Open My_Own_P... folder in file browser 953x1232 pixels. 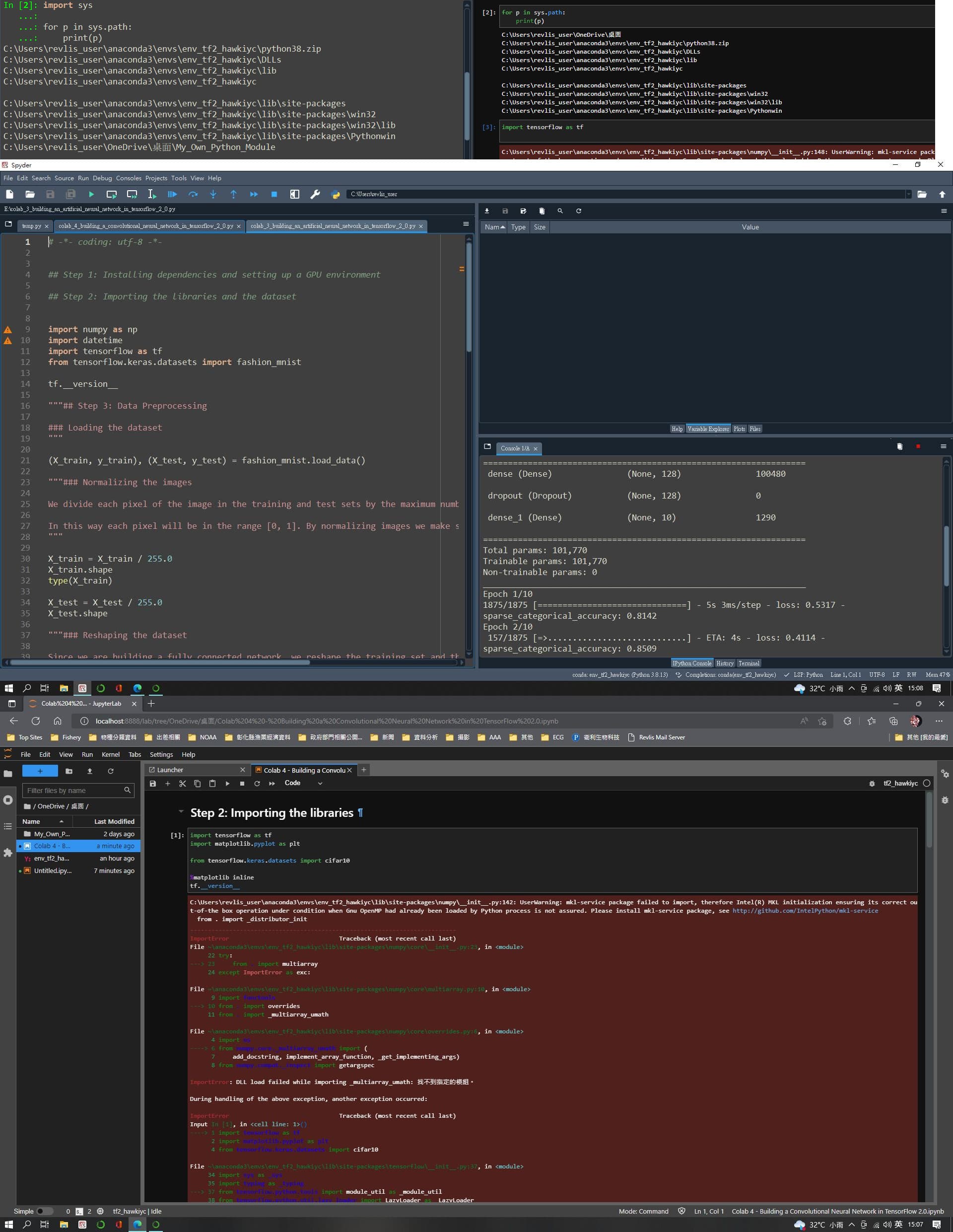[x=78, y=834]
